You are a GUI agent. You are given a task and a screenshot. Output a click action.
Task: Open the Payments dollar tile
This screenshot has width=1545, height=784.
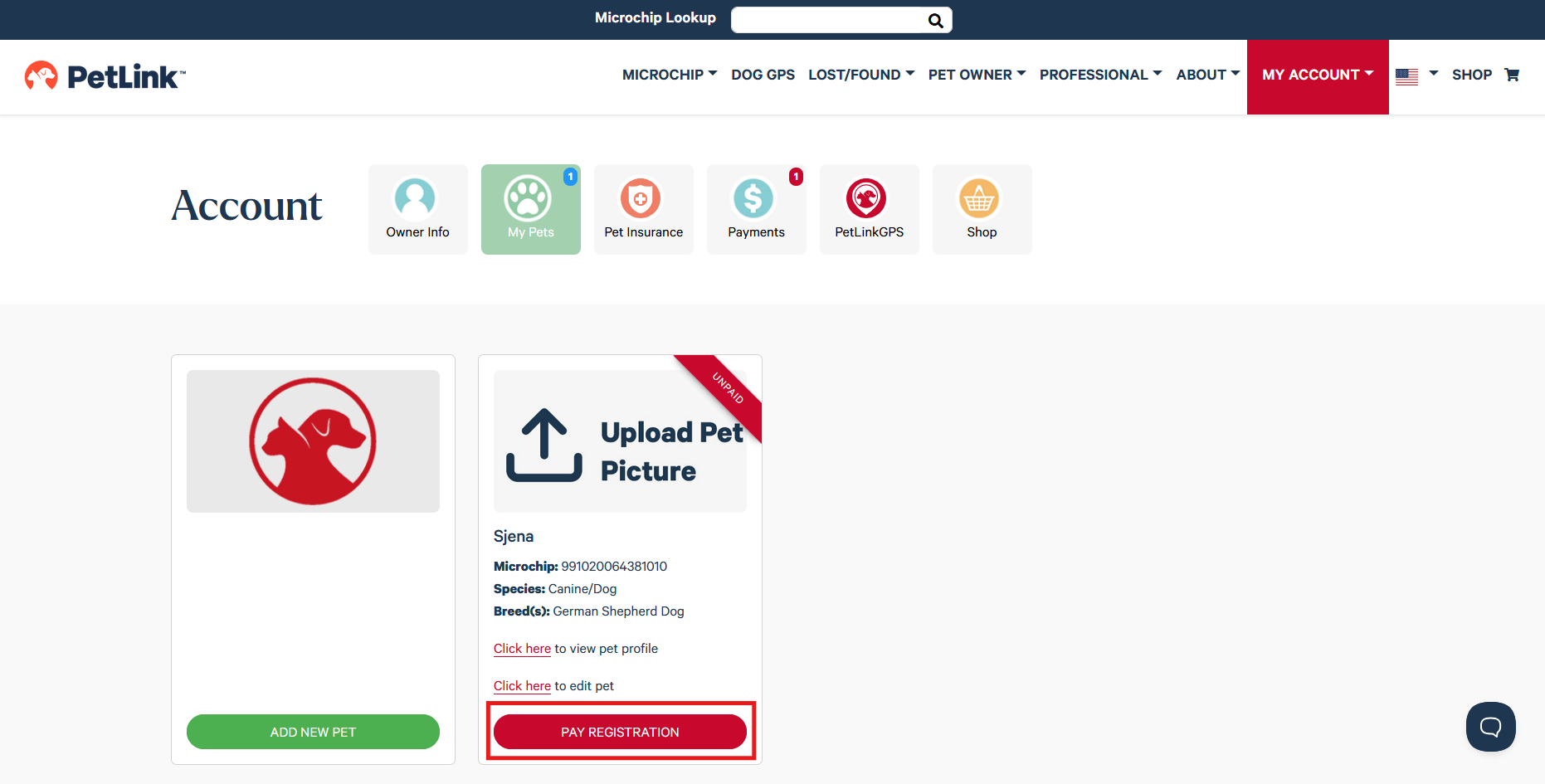[x=756, y=209]
